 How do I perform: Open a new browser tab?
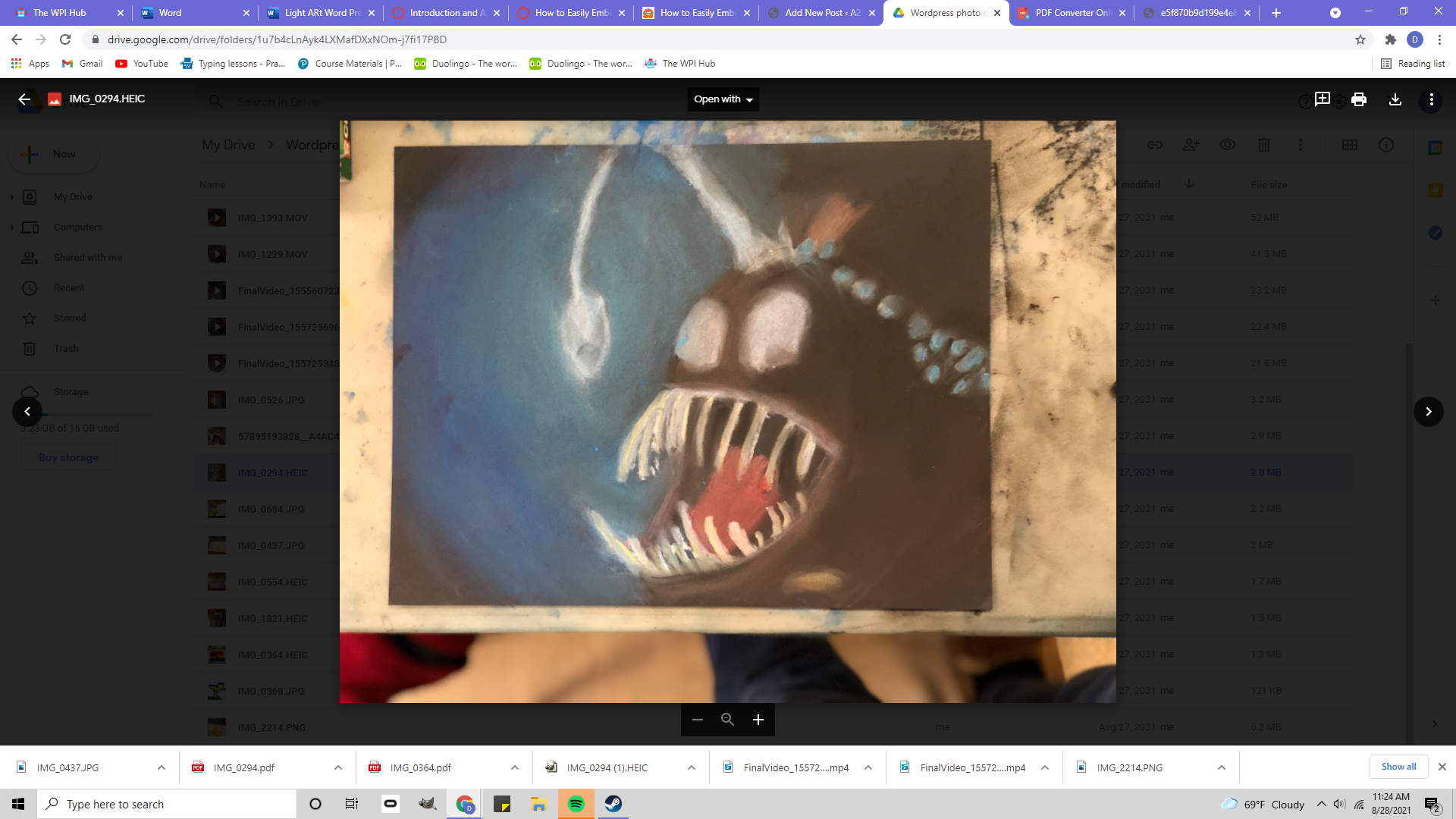point(1276,13)
